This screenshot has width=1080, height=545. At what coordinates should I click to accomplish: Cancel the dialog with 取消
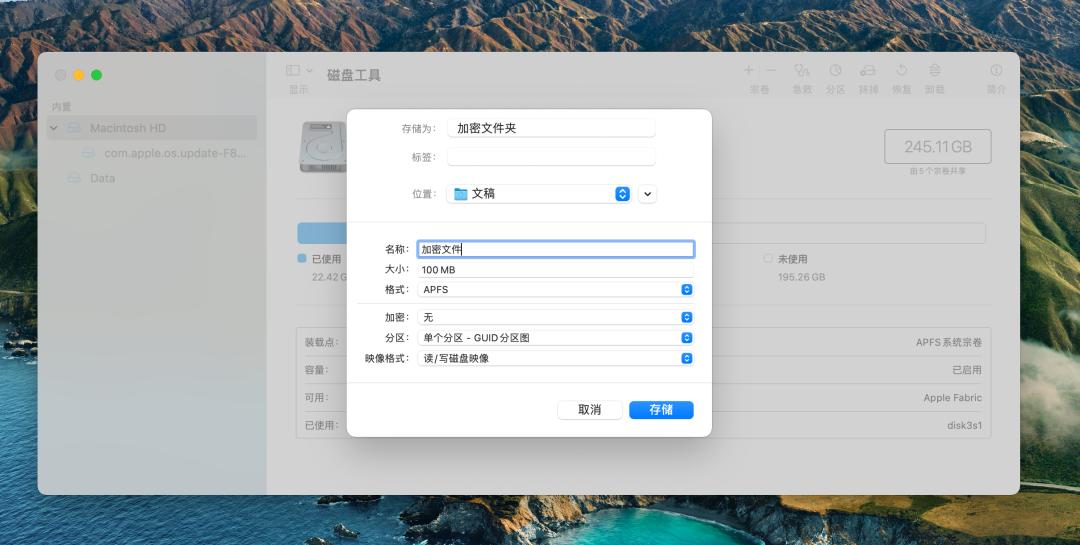pyautogui.click(x=590, y=410)
